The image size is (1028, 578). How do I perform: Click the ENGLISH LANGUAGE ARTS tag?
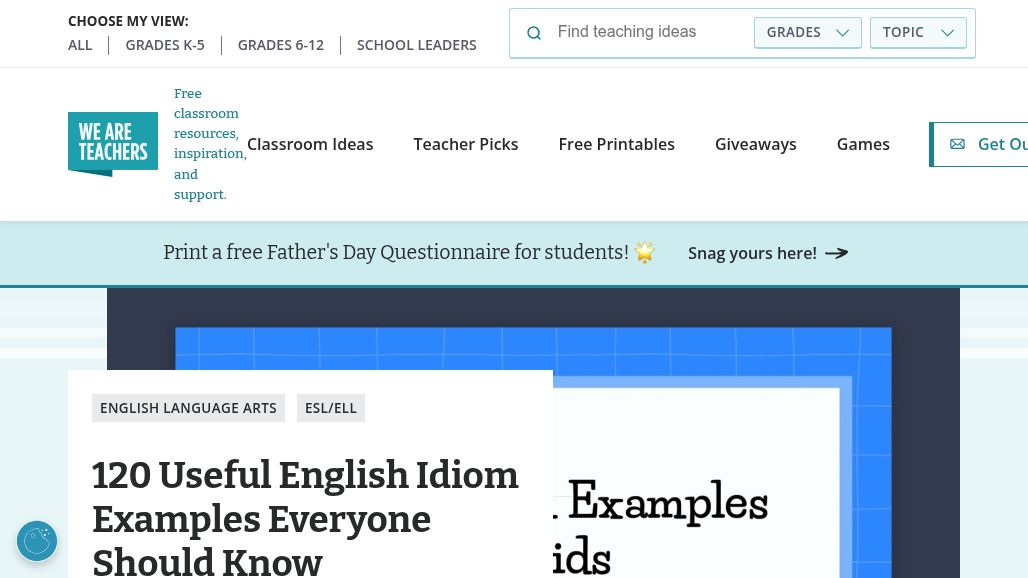tap(188, 408)
